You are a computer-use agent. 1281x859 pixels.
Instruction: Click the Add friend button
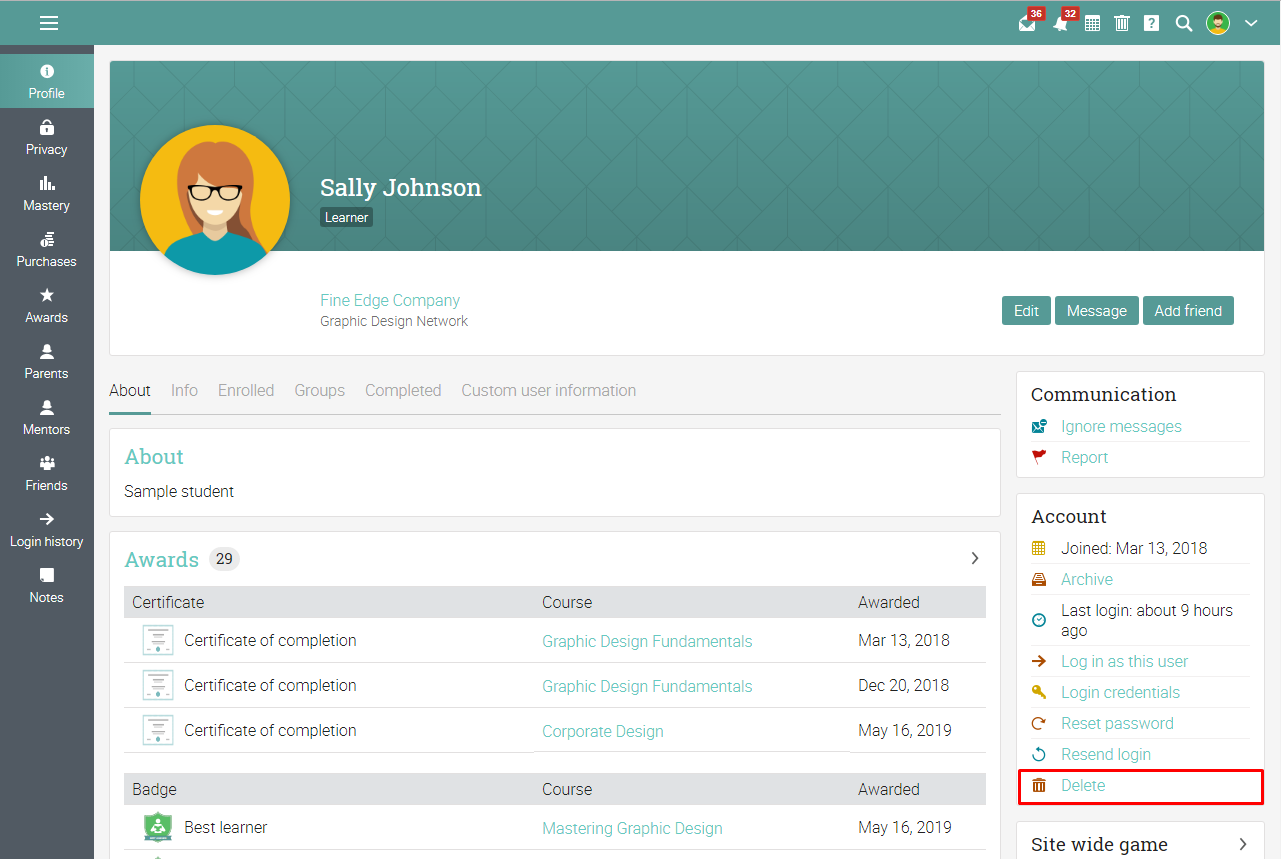tap(1188, 311)
